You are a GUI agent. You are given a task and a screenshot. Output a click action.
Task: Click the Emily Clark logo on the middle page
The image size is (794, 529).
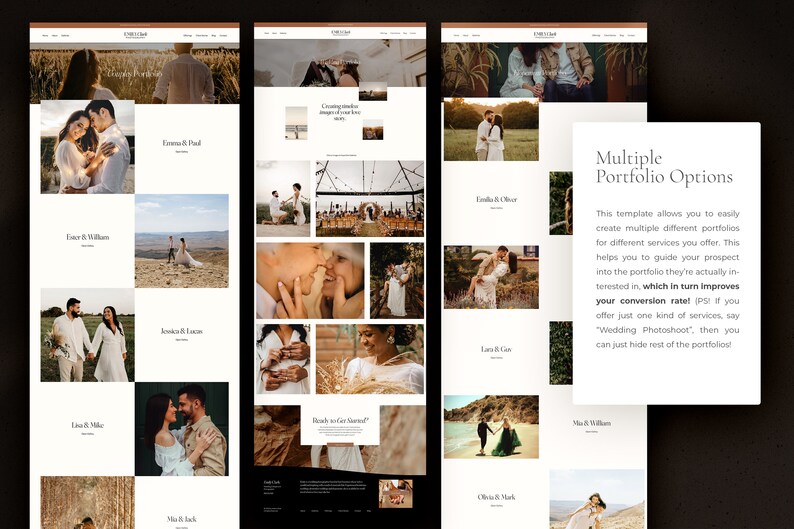[x=340, y=32]
